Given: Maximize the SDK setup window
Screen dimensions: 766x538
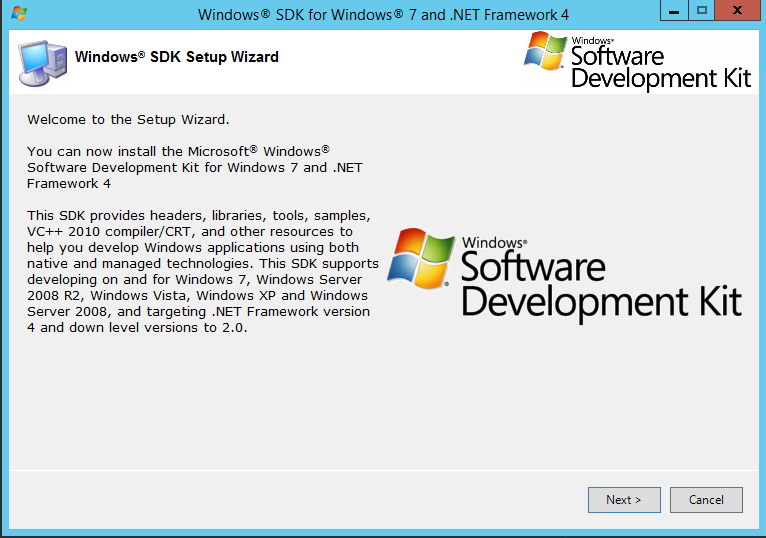Looking at the screenshot, I should (x=702, y=10).
